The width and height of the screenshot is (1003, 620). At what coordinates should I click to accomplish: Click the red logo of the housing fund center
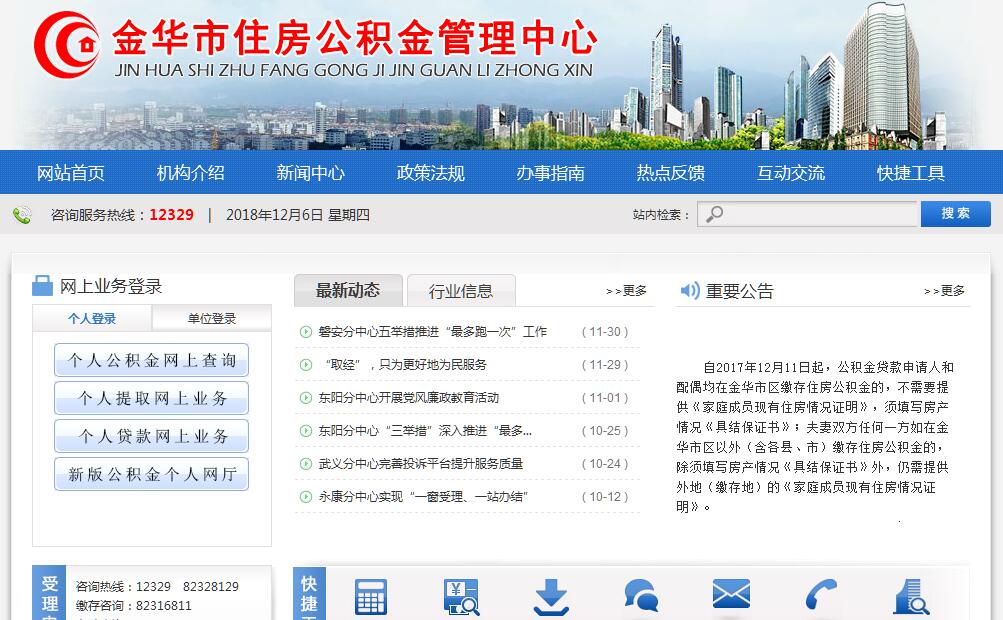66,45
